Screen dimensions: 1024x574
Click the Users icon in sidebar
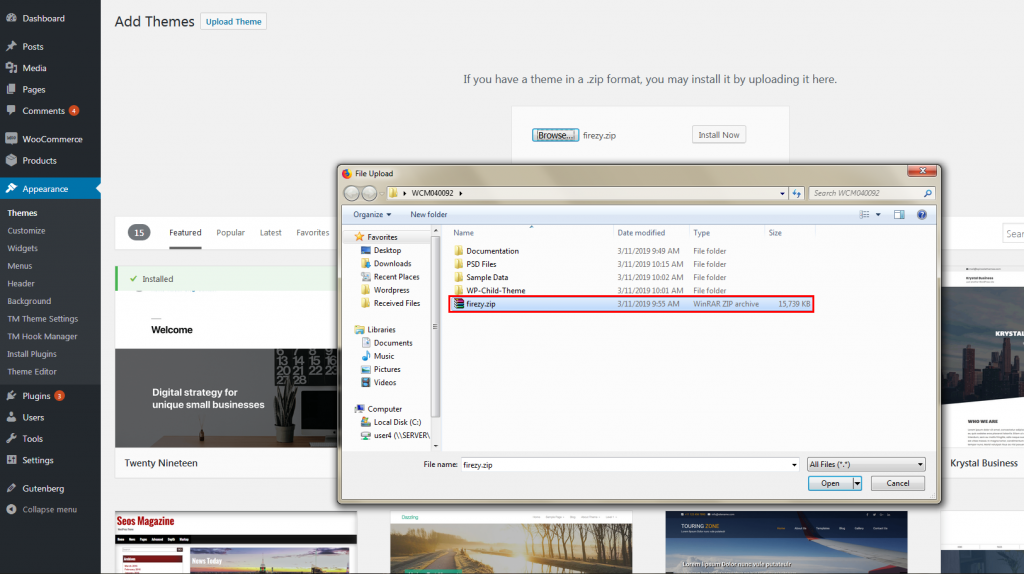click(11, 417)
